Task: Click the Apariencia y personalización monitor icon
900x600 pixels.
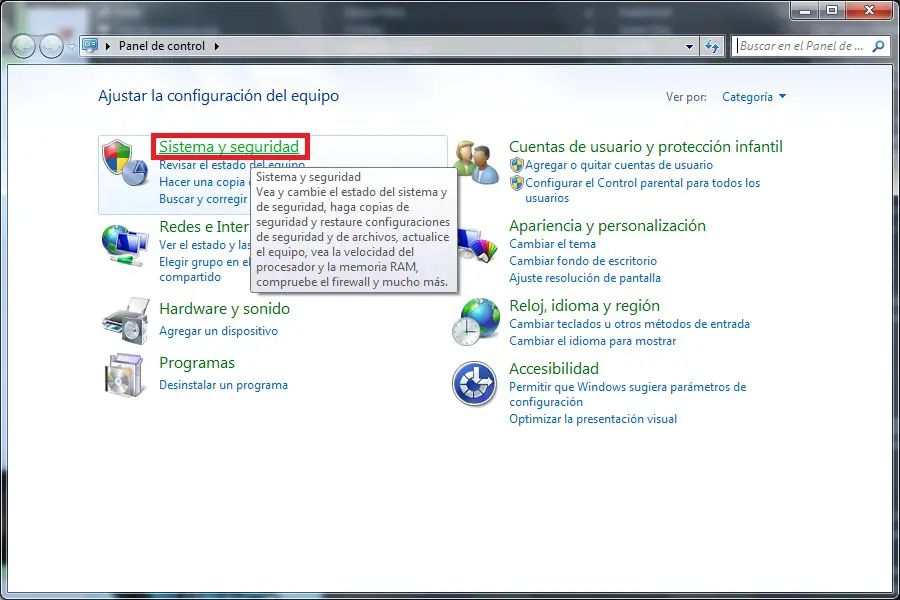Action: 477,246
